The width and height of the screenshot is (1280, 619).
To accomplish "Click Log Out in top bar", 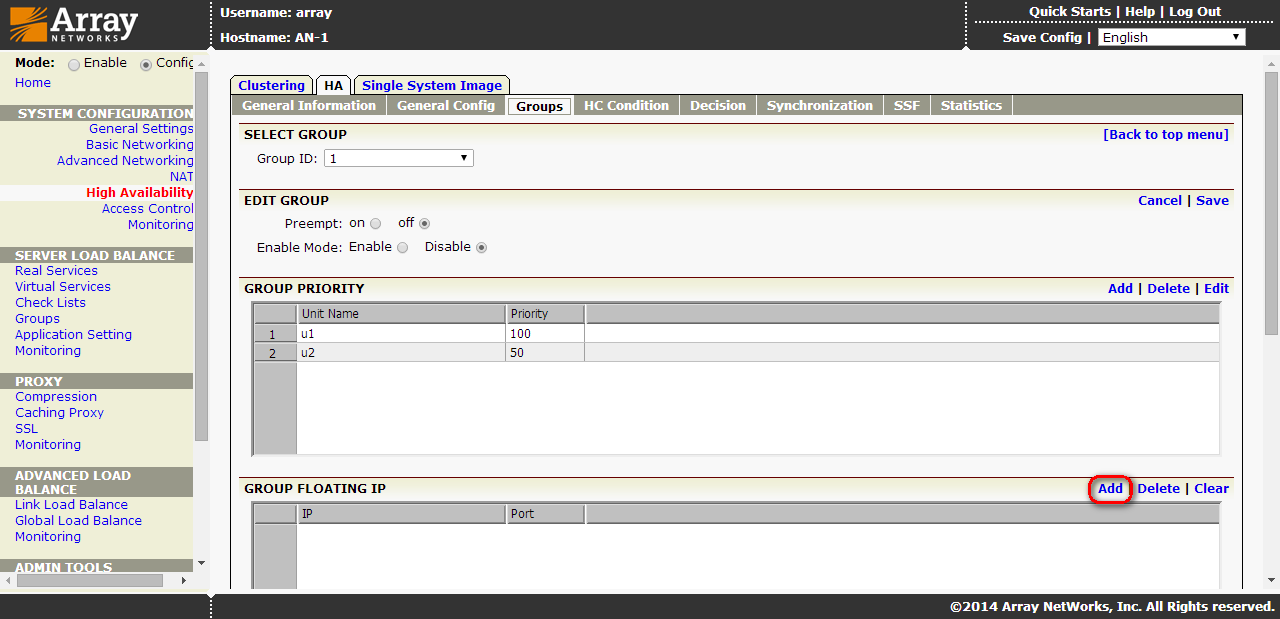I will point(1195,12).
